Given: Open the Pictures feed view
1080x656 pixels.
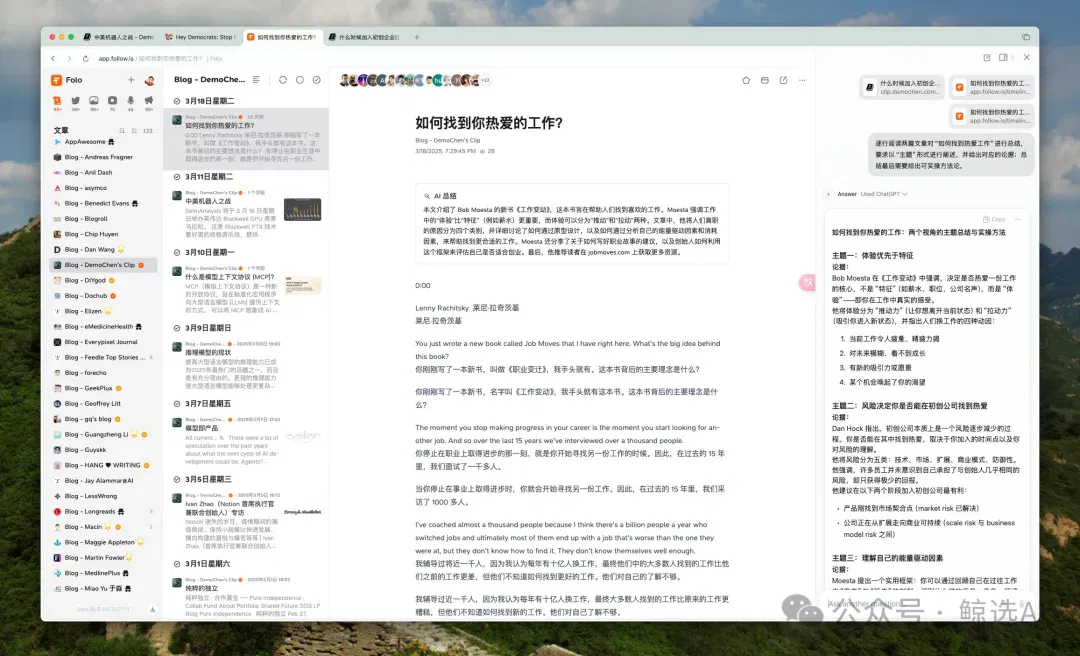Looking at the screenshot, I should tap(94, 101).
